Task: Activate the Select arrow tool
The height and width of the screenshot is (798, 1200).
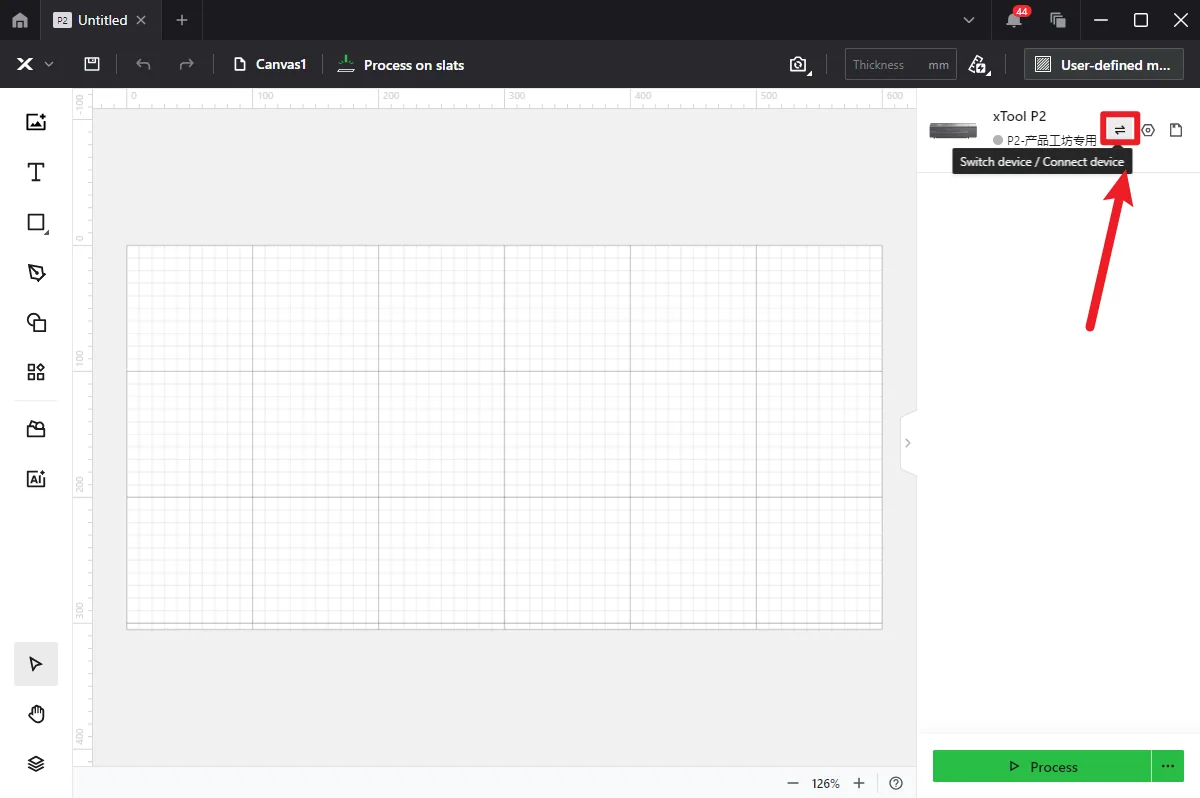Action: (x=36, y=664)
